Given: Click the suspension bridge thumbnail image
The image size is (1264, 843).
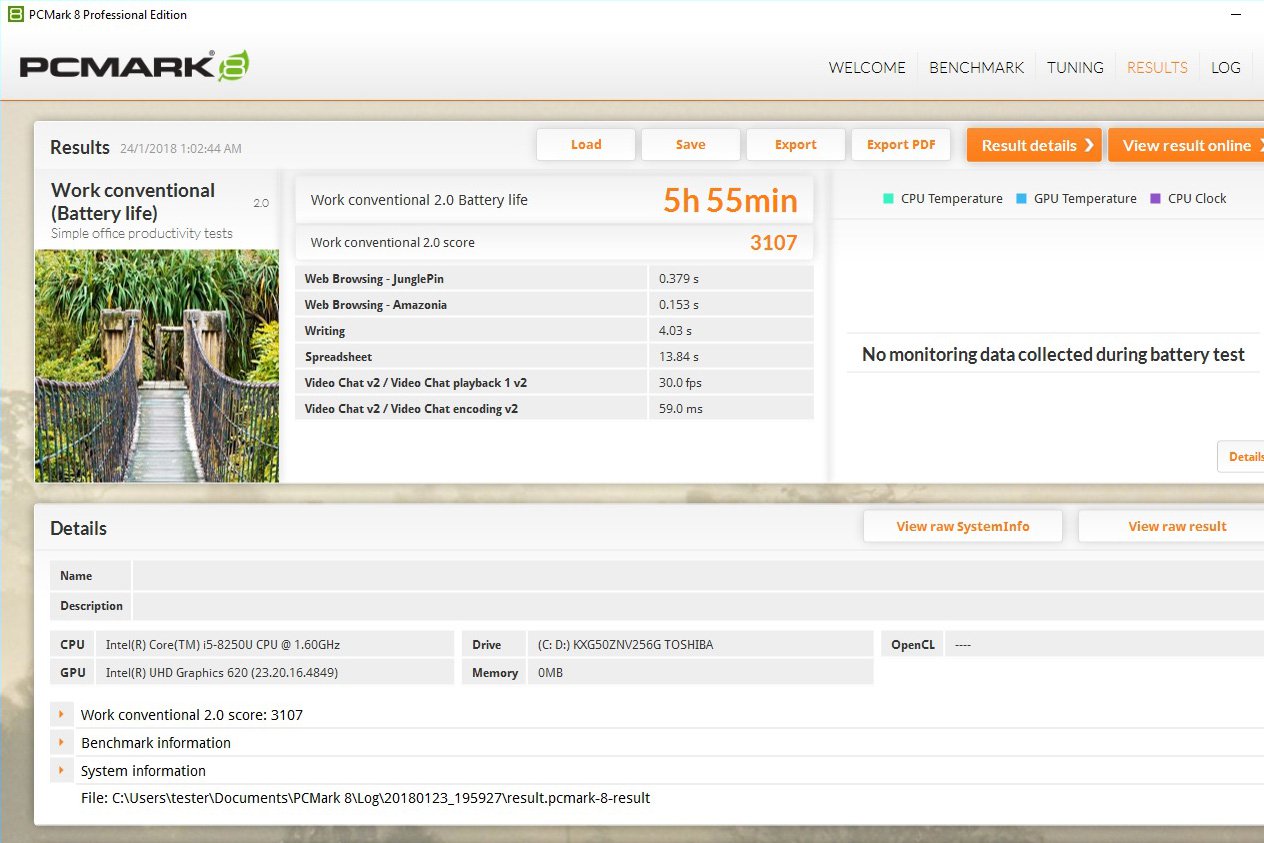Looking at the screenshot, I should point(157,366).
